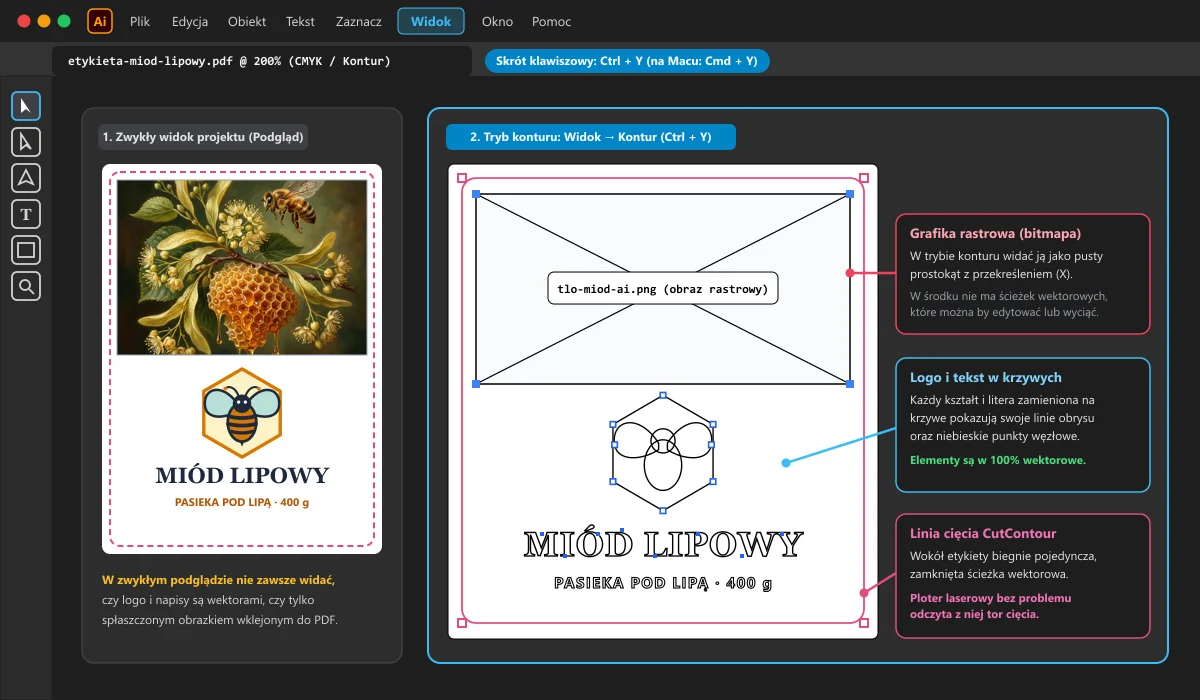Open the Zaznacz menu

(x=358, y=21)
